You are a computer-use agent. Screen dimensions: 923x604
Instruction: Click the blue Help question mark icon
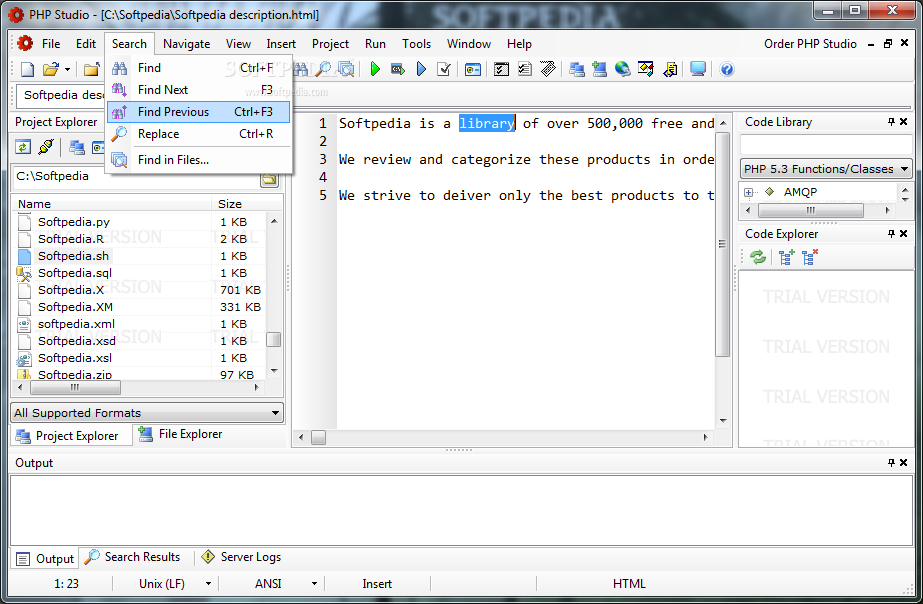pyautogui.click(x=727, y=69)
